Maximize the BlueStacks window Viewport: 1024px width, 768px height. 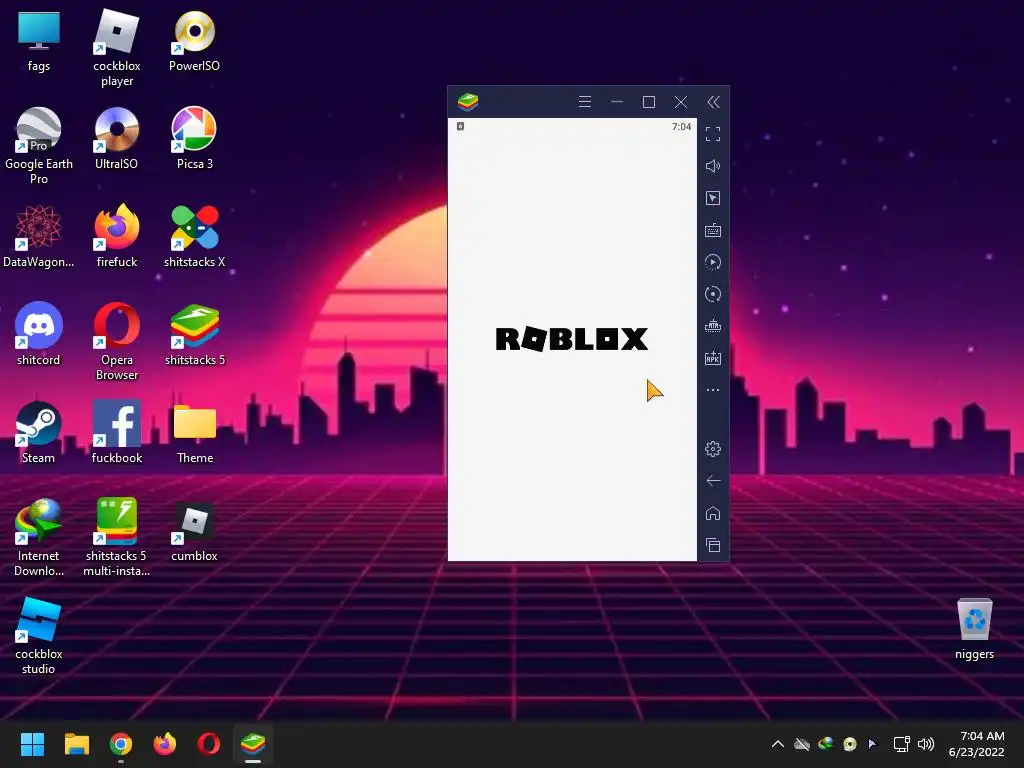click(x=648, y=102)
